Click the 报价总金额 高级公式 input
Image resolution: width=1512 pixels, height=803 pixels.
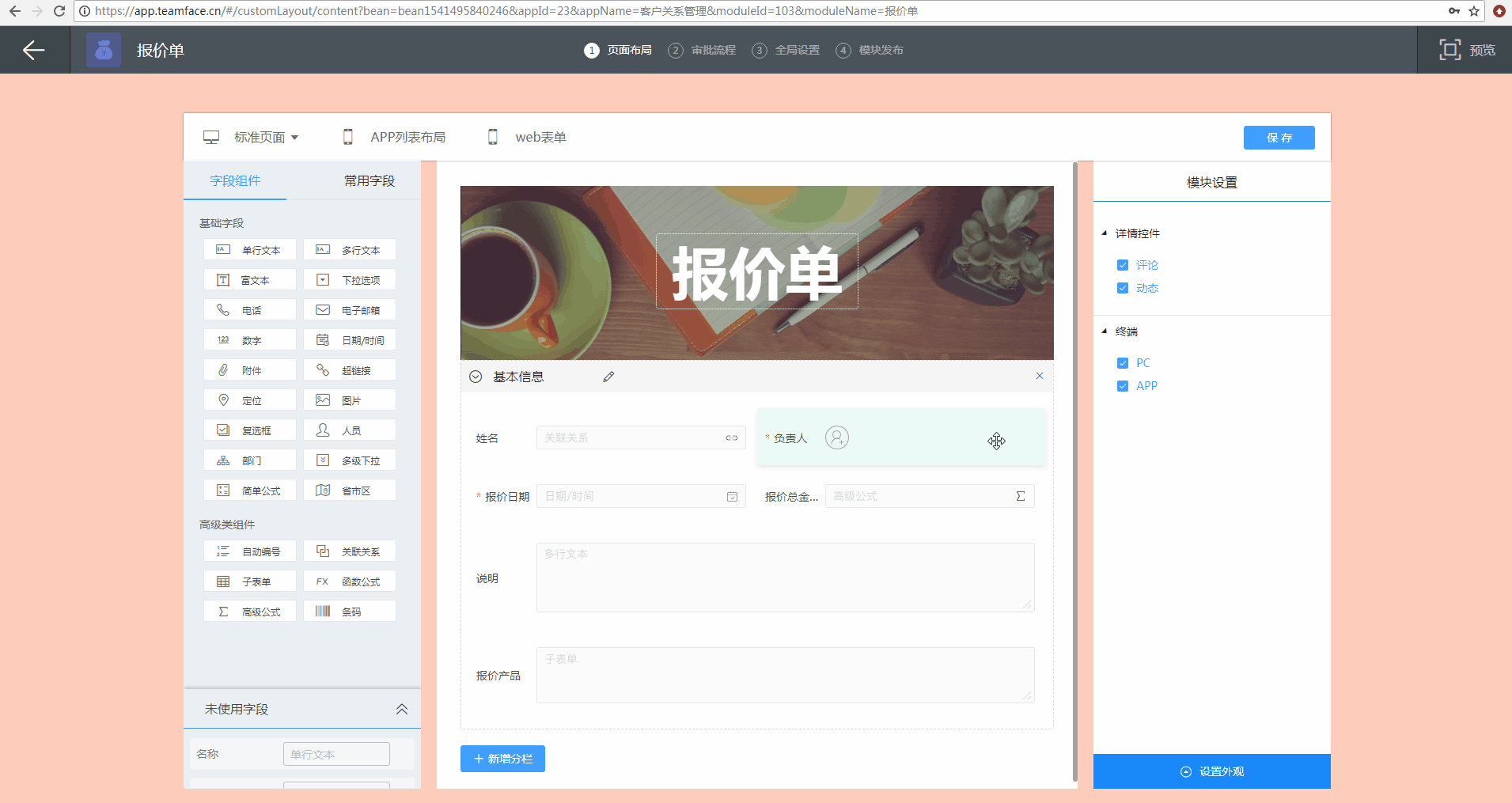[930, 496]
